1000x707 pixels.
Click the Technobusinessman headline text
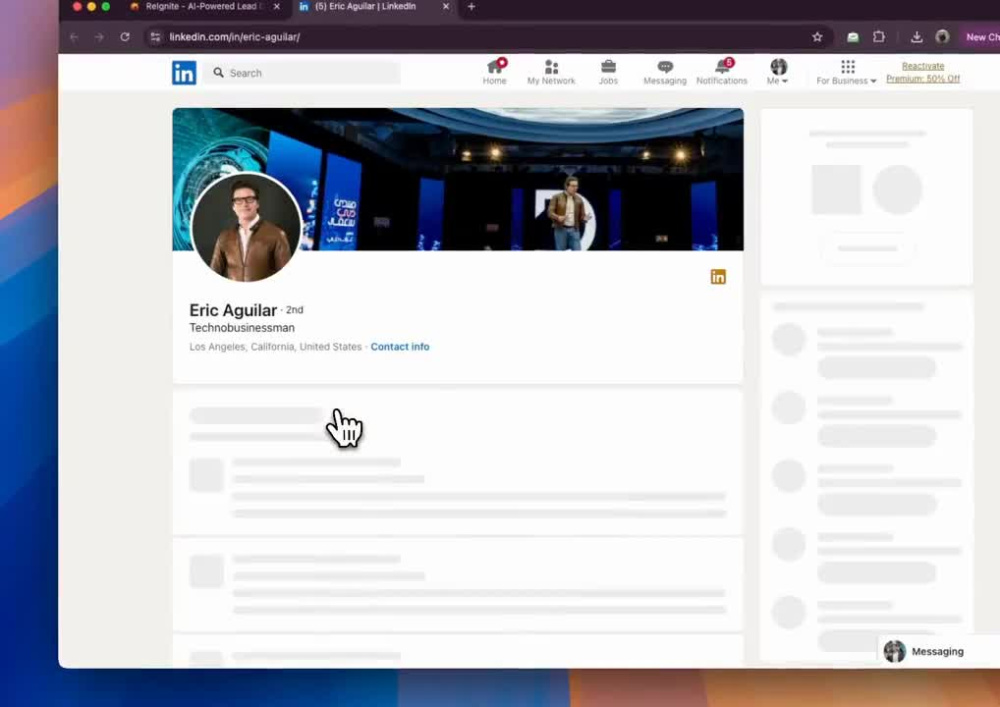[242, 328]
